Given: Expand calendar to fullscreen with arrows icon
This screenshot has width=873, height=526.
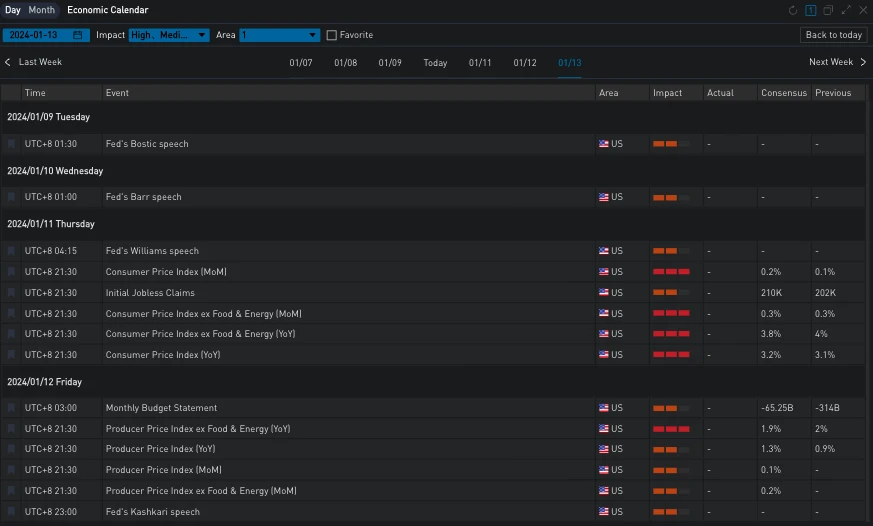Looking at the screenshot, I should pyautogui.click(x=846, y=10).
